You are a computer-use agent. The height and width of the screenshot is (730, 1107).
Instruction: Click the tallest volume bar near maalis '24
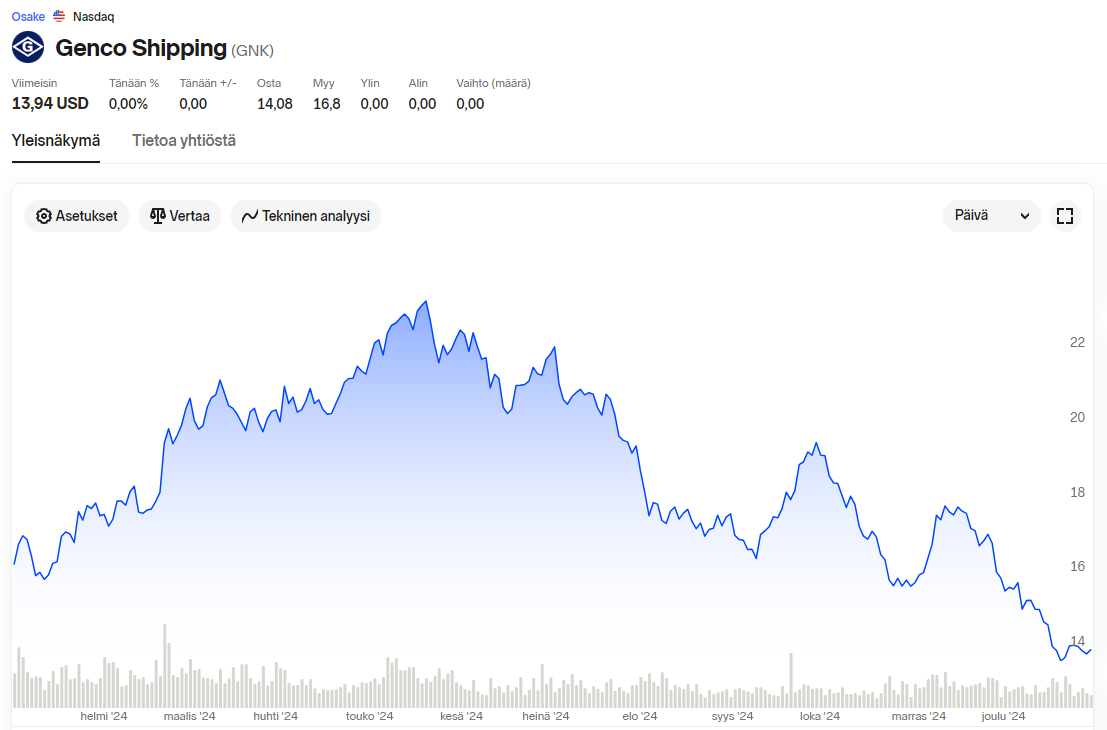coord(164,666)
